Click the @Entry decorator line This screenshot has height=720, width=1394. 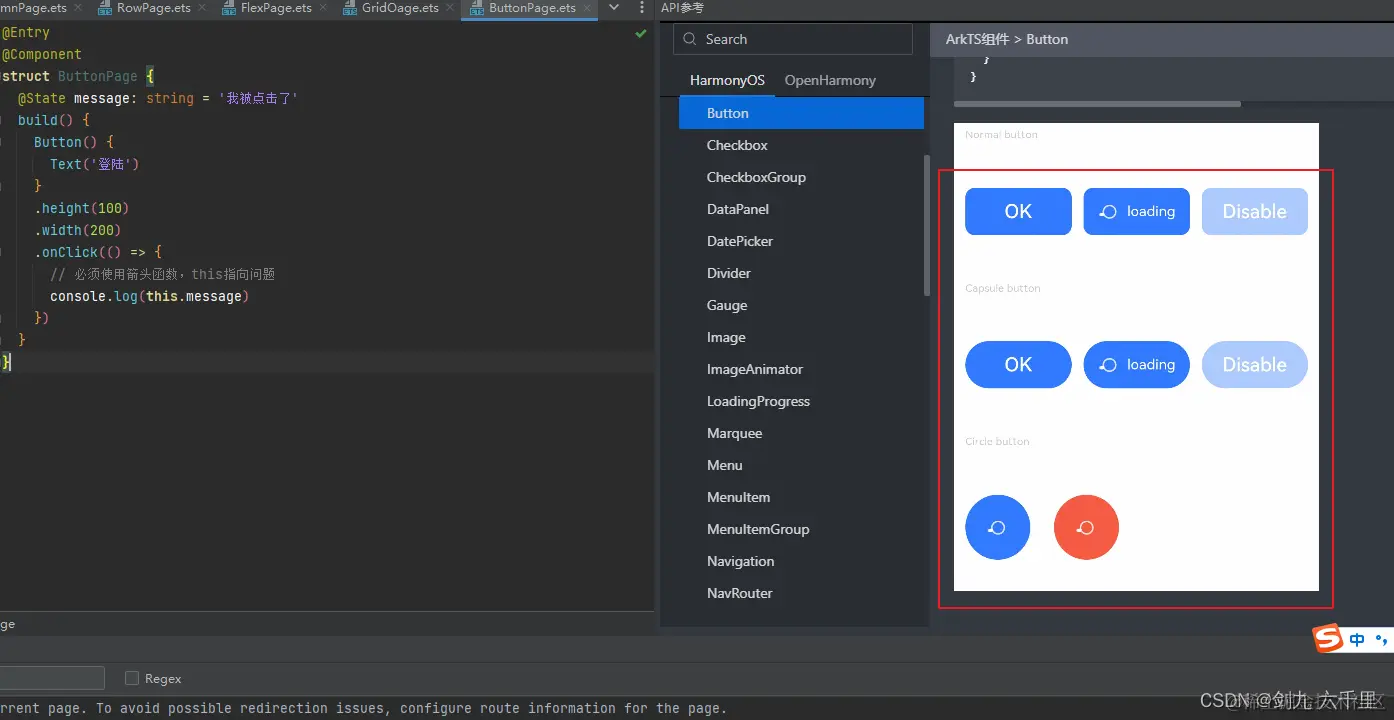(26, 32)
